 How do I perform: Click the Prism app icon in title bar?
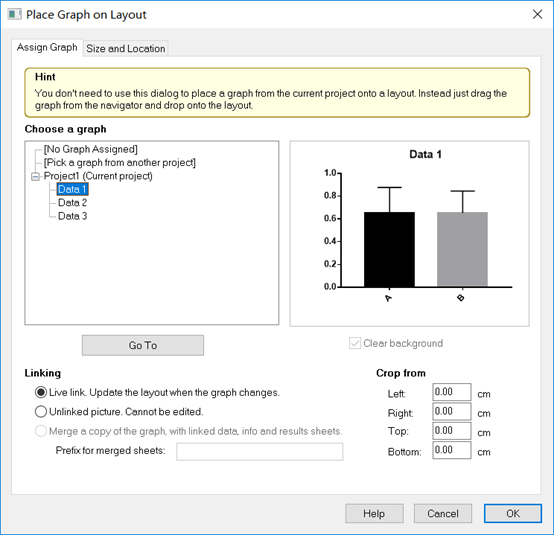coord(14,14)
